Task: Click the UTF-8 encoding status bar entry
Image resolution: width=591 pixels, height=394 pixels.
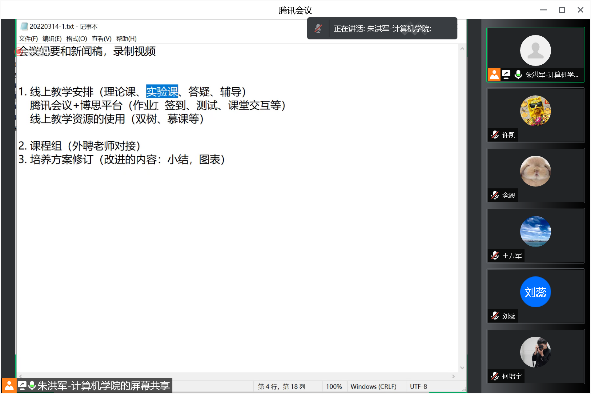Action: pos(418,386)
